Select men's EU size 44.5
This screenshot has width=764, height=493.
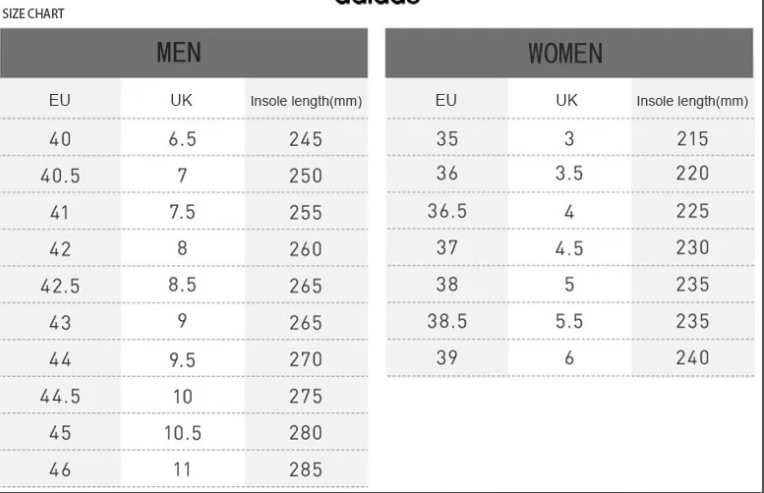(60, 396)
